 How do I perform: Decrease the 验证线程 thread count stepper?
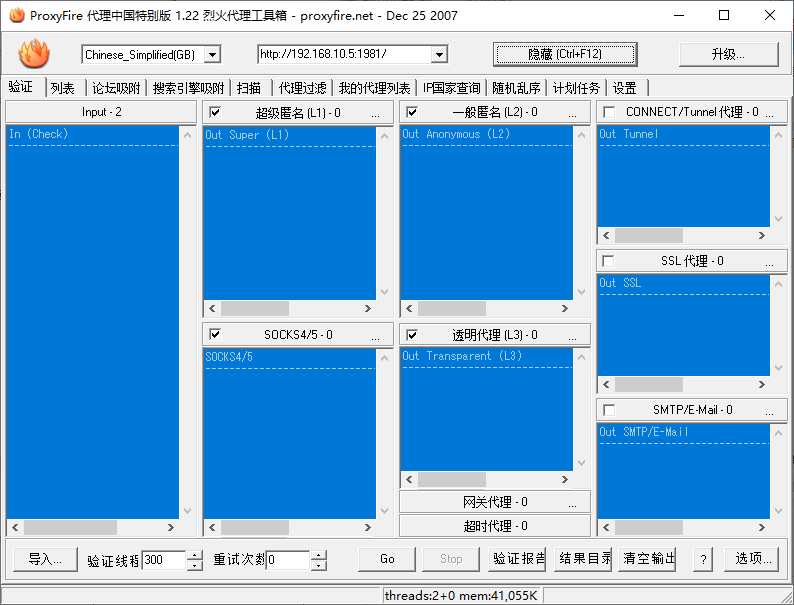(195, 565)
